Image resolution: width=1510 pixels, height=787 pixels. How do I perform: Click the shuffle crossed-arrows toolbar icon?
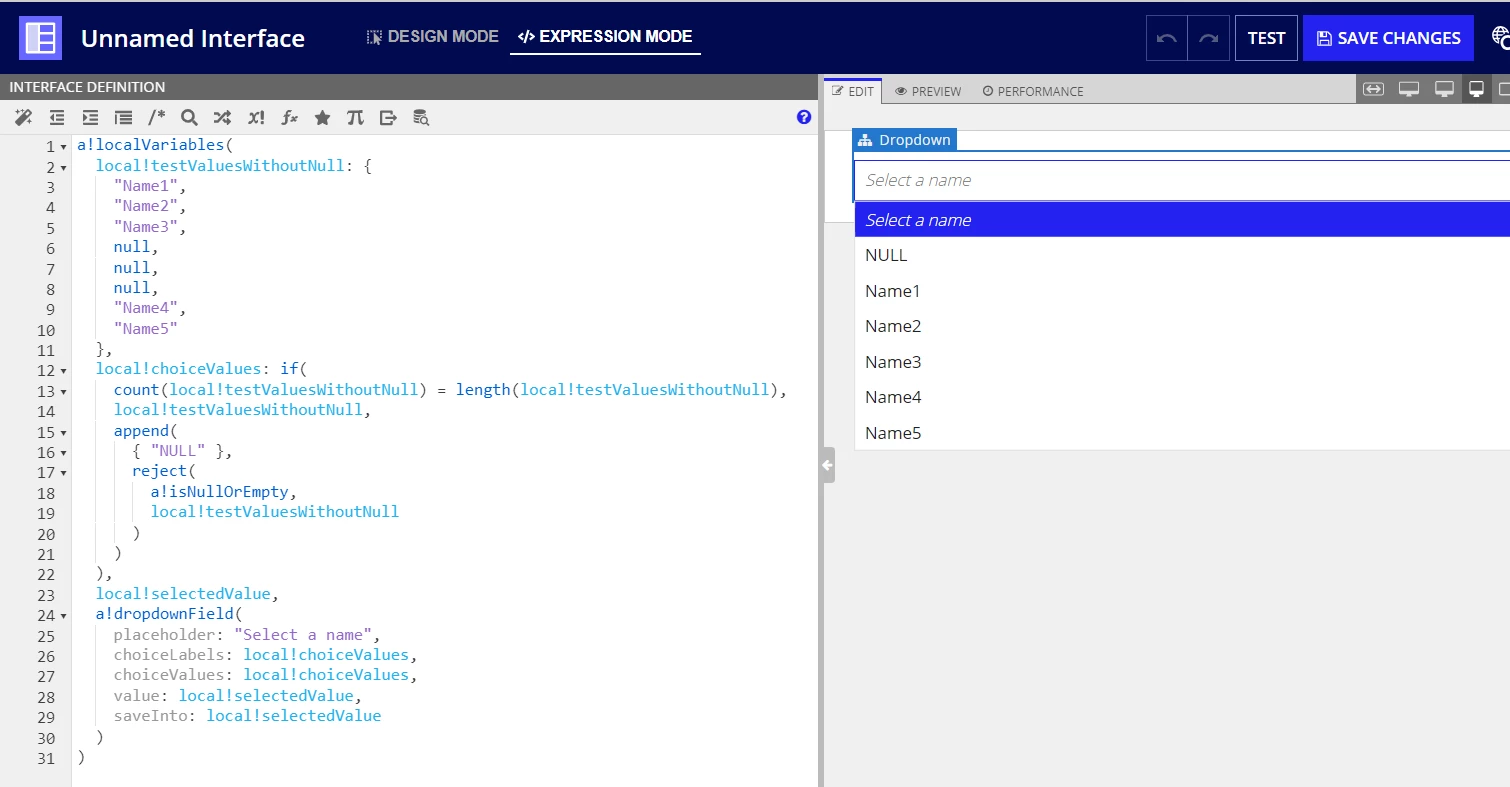click(222, 118)
